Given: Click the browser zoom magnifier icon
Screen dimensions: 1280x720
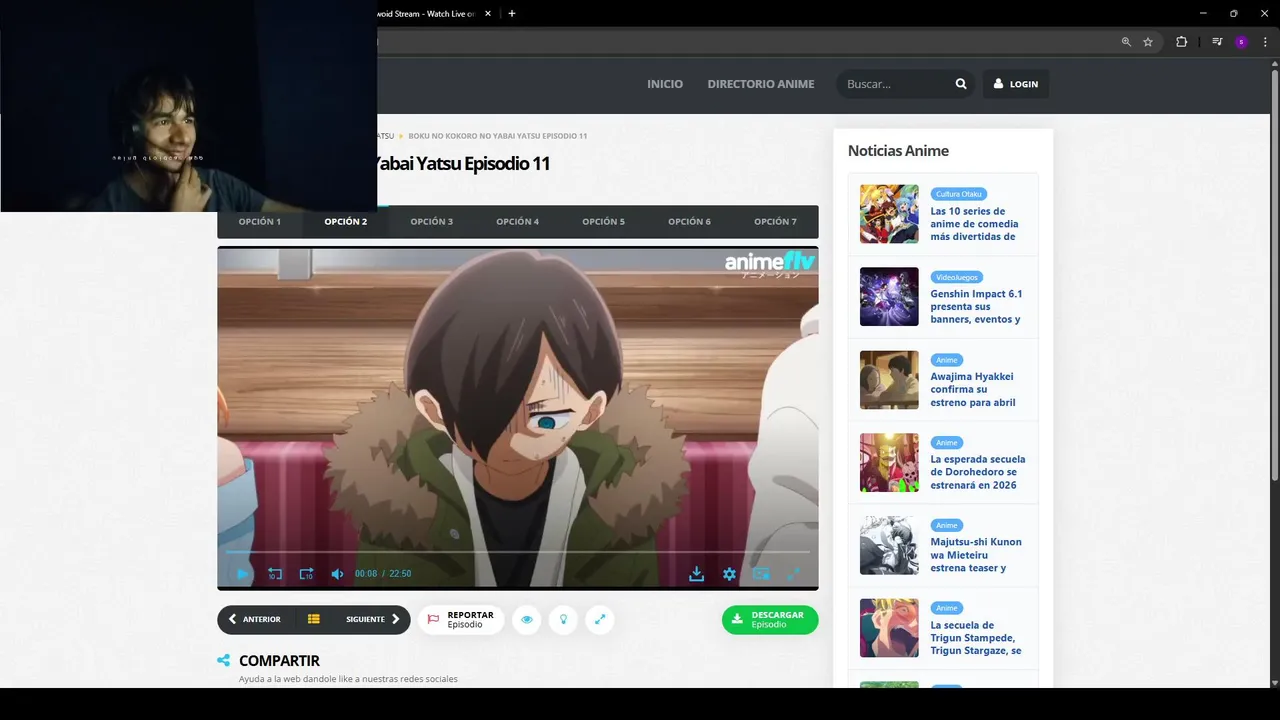Looking at the screenshot, I should tap(1126, 42).
